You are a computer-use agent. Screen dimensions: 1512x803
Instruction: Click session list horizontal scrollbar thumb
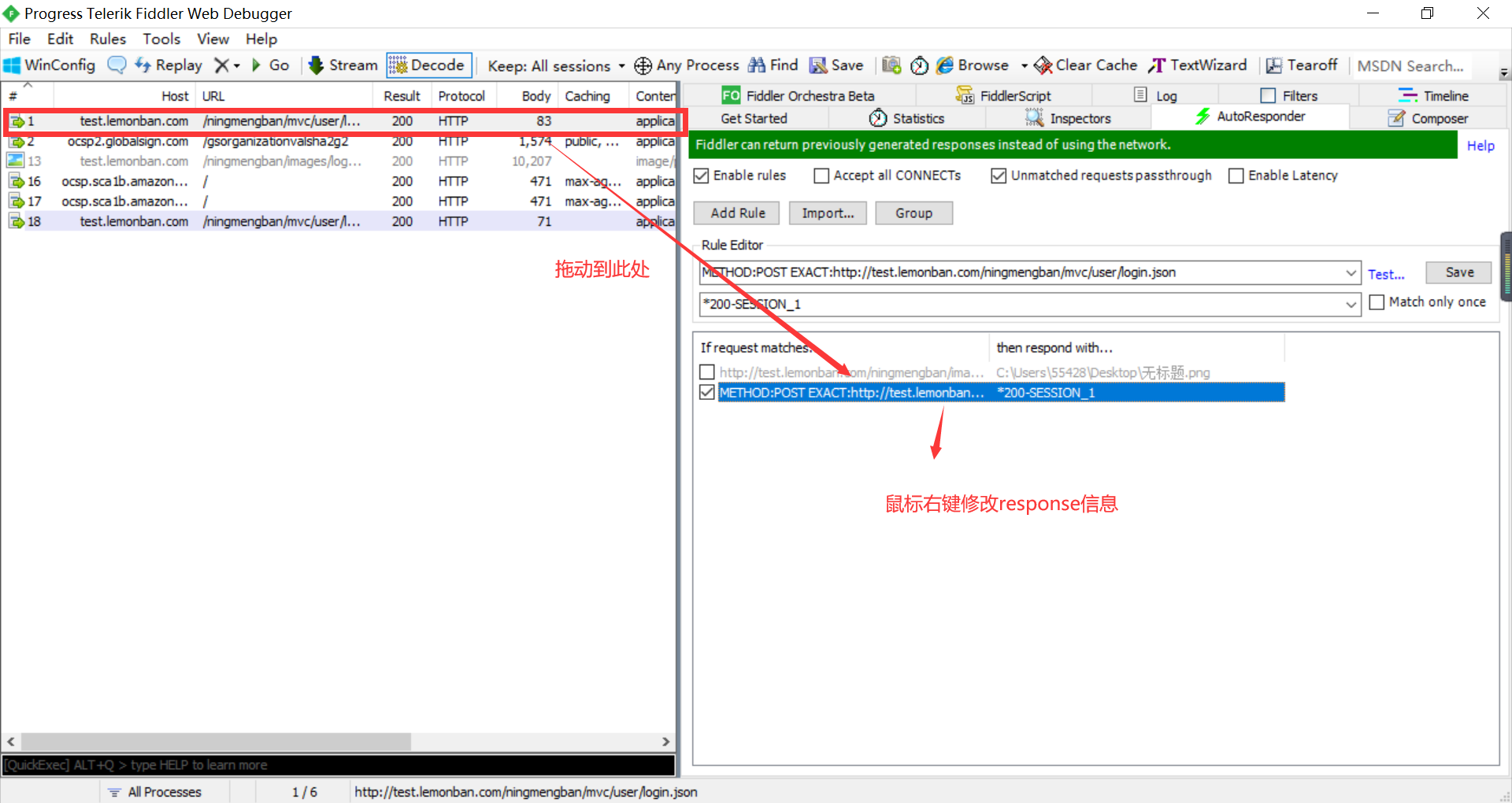pyautogui.click(x=216, y=742)
